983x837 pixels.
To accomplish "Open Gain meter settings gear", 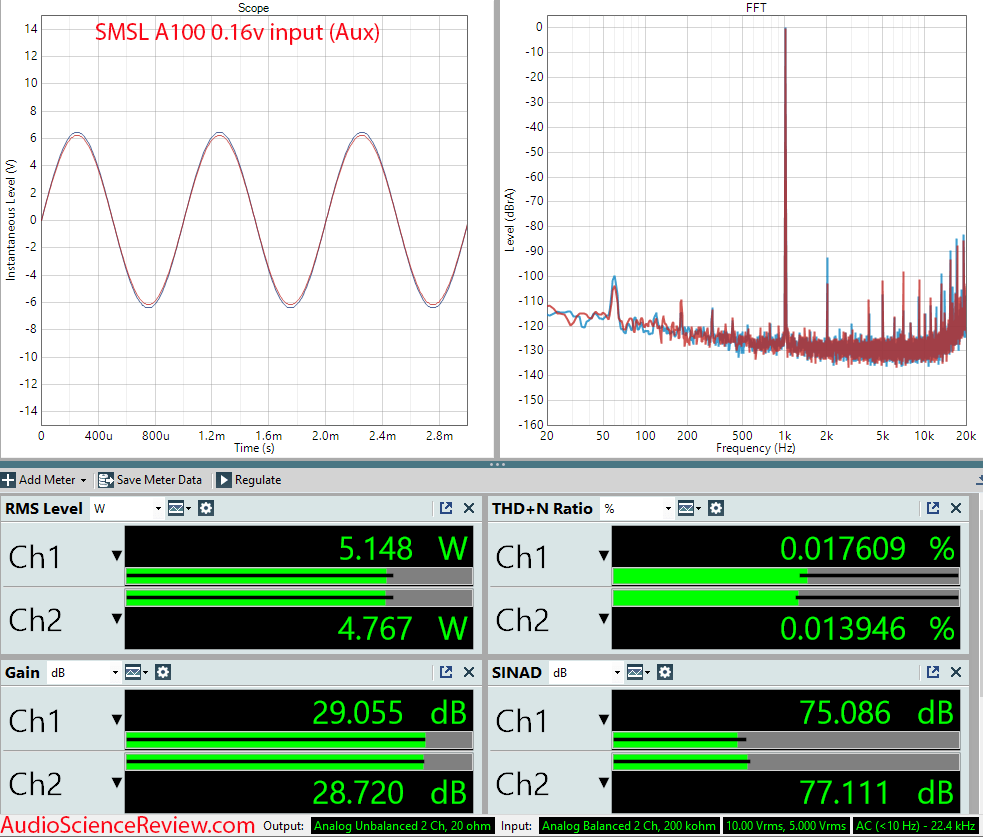I will click(x=163, y=673).
